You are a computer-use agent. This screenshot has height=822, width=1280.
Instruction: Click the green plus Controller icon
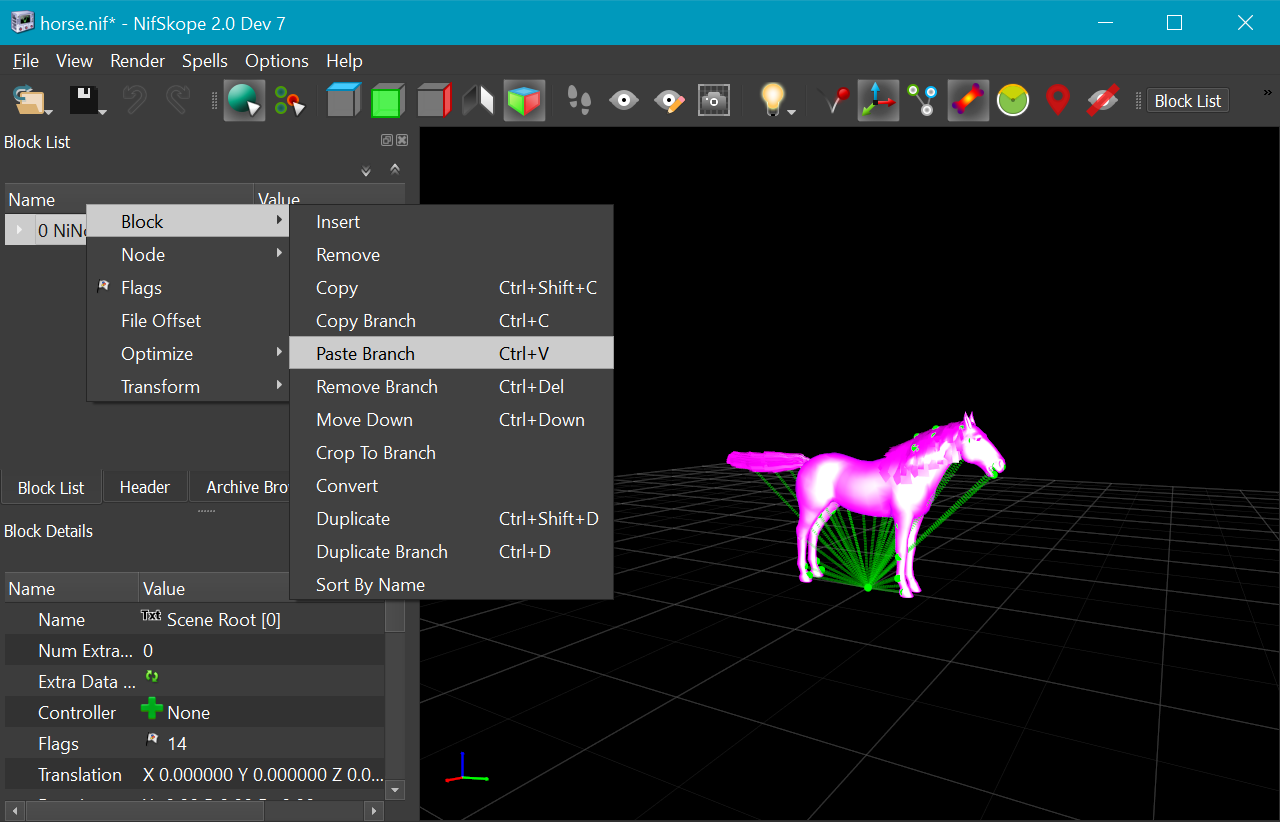click(x=152, y=710)
